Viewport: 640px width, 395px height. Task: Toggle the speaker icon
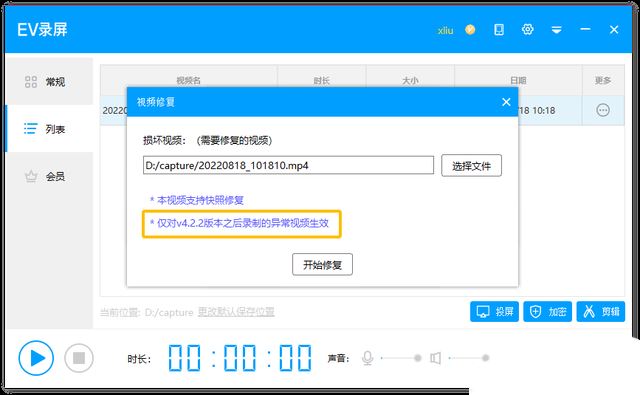click(x=436, y=358)
